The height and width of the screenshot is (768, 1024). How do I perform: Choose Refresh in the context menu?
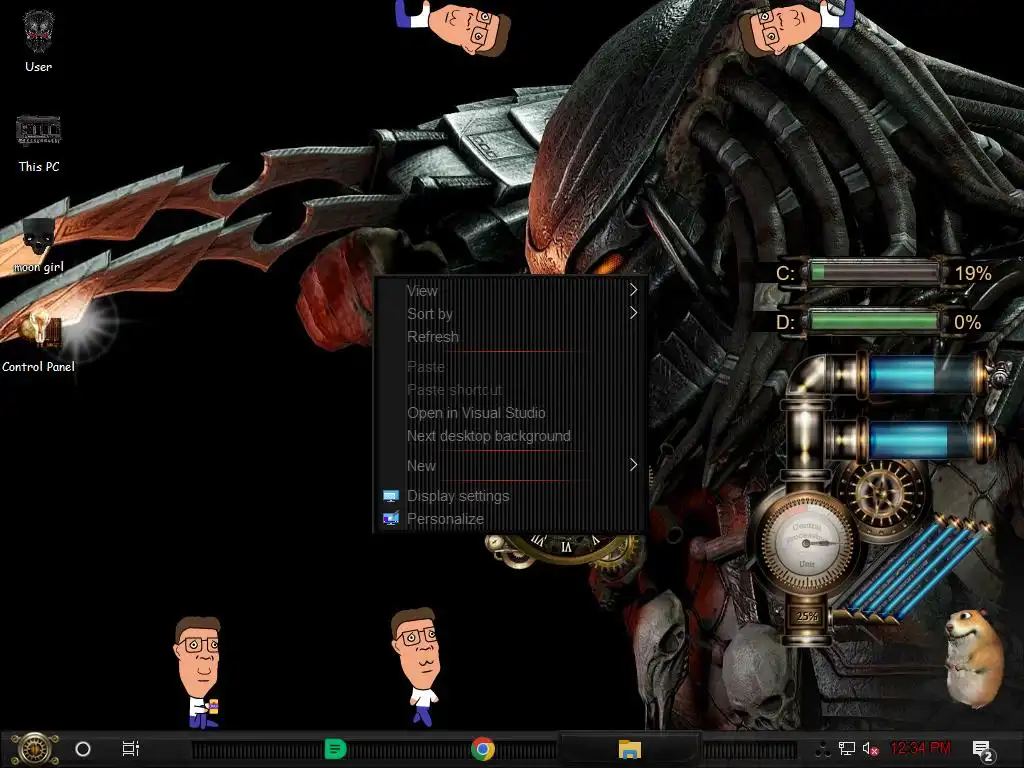pos(511,336)
